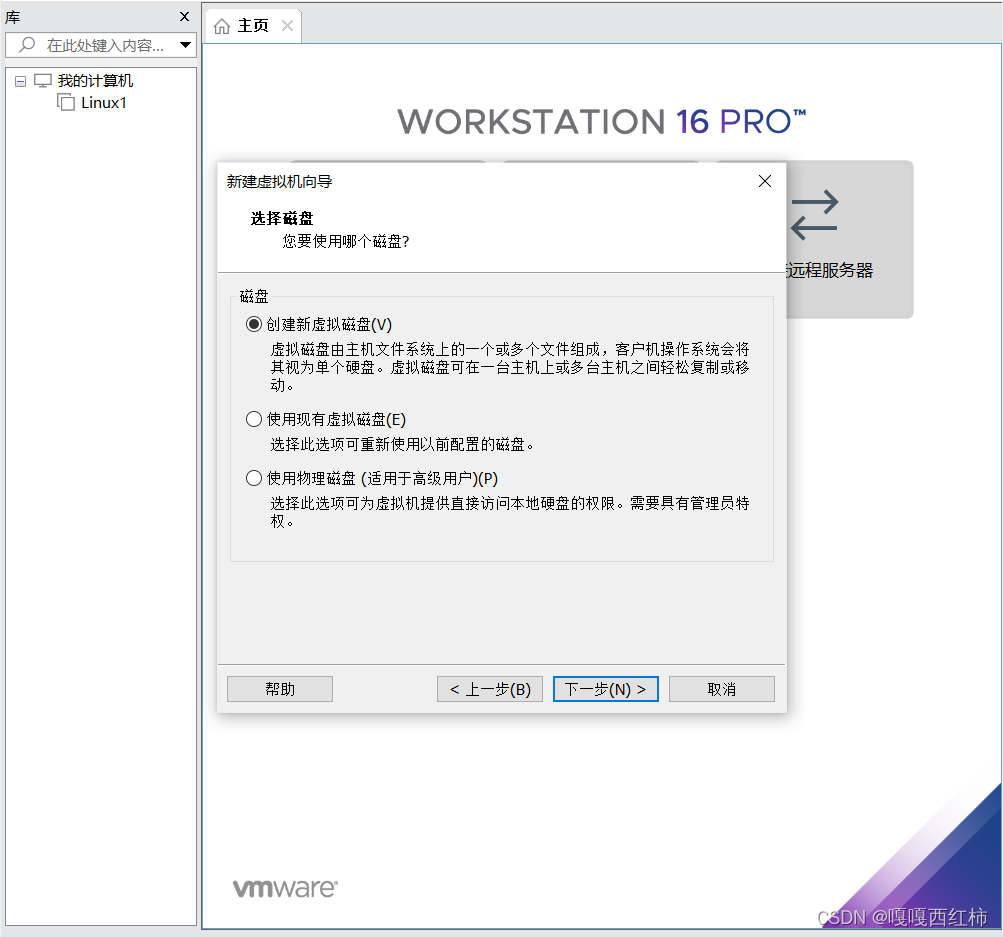Close the new virtual machine wizard dialog

coord(764,181)
